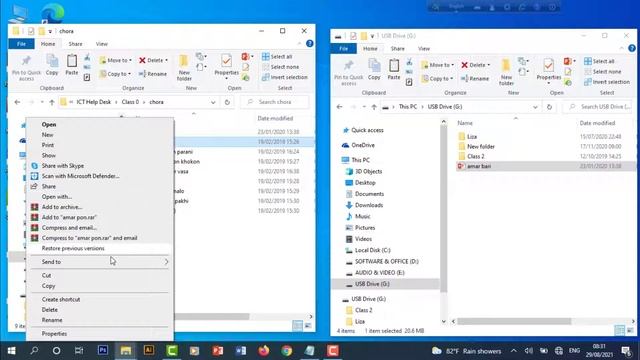Choose Print from the context menu
This screenshot has width=640, height=360.
pos(48,145)
